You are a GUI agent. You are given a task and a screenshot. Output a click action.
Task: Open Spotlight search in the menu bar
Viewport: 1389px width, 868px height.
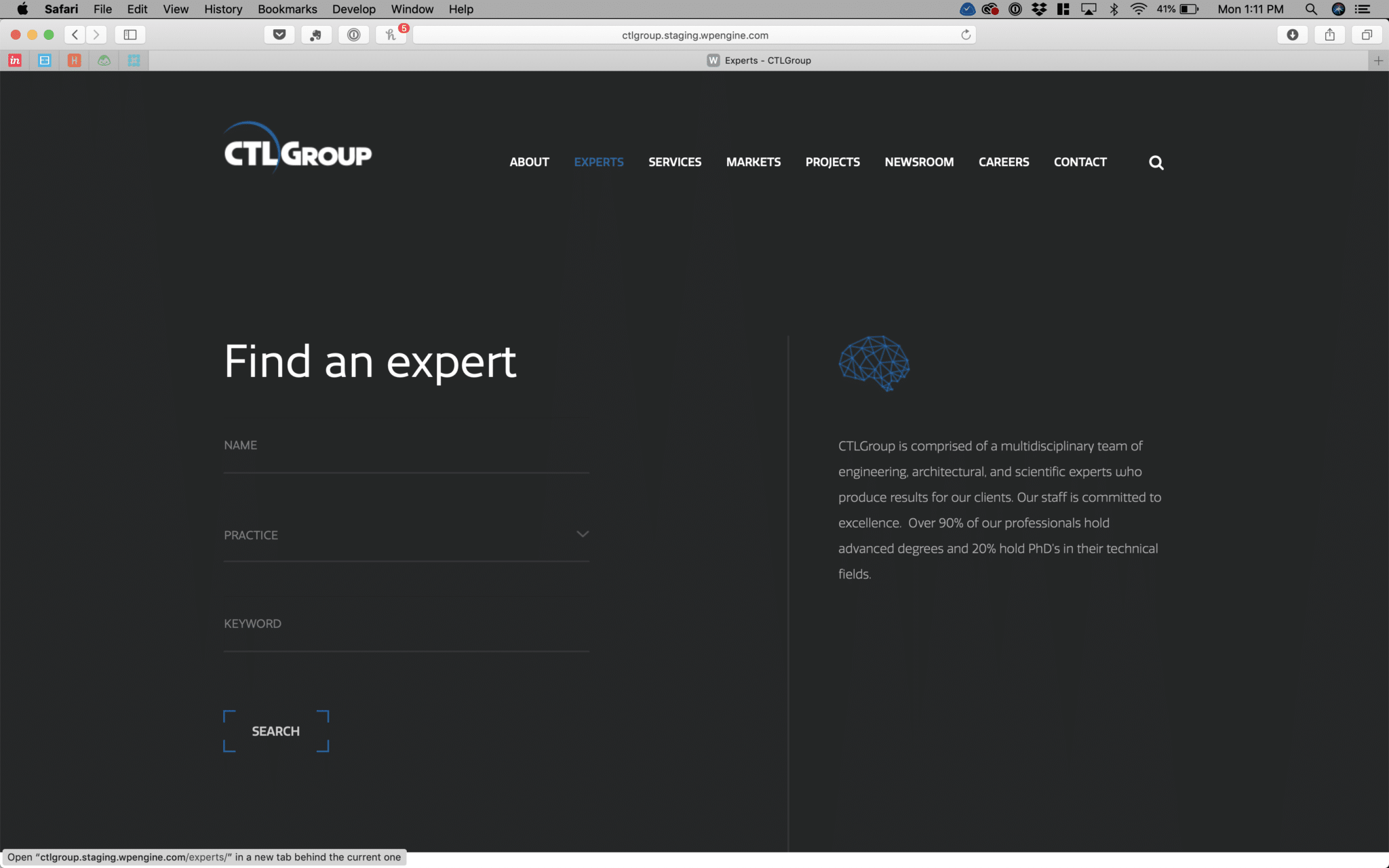pyautogui.click(x=1311, y=9)
